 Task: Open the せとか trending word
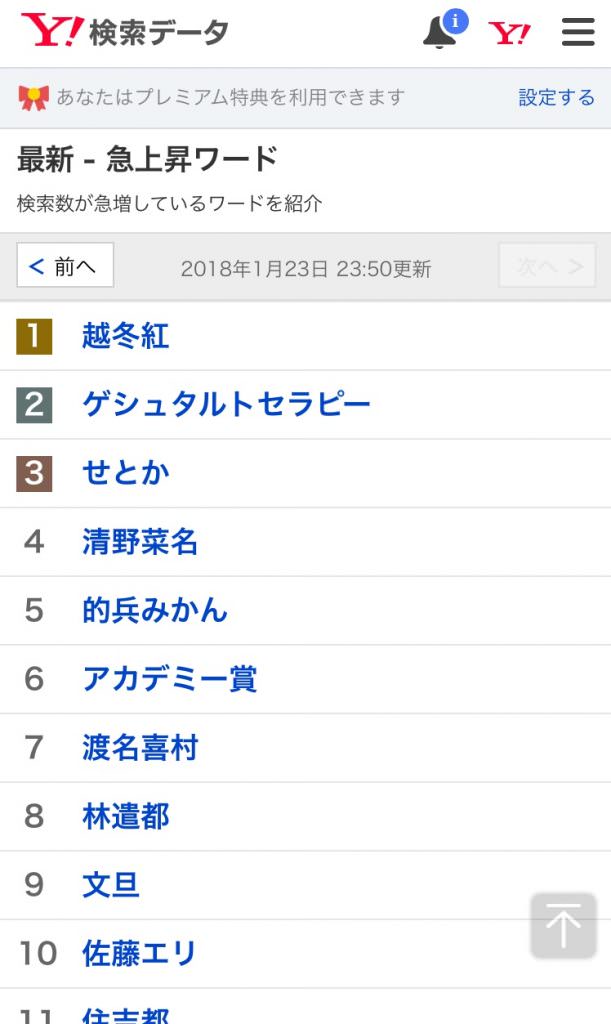point(126,473)
